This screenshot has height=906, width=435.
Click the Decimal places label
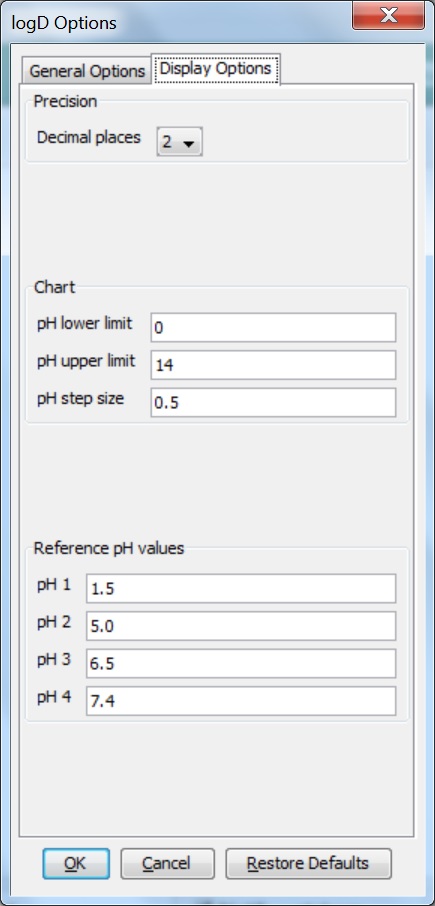coord(89,138)
